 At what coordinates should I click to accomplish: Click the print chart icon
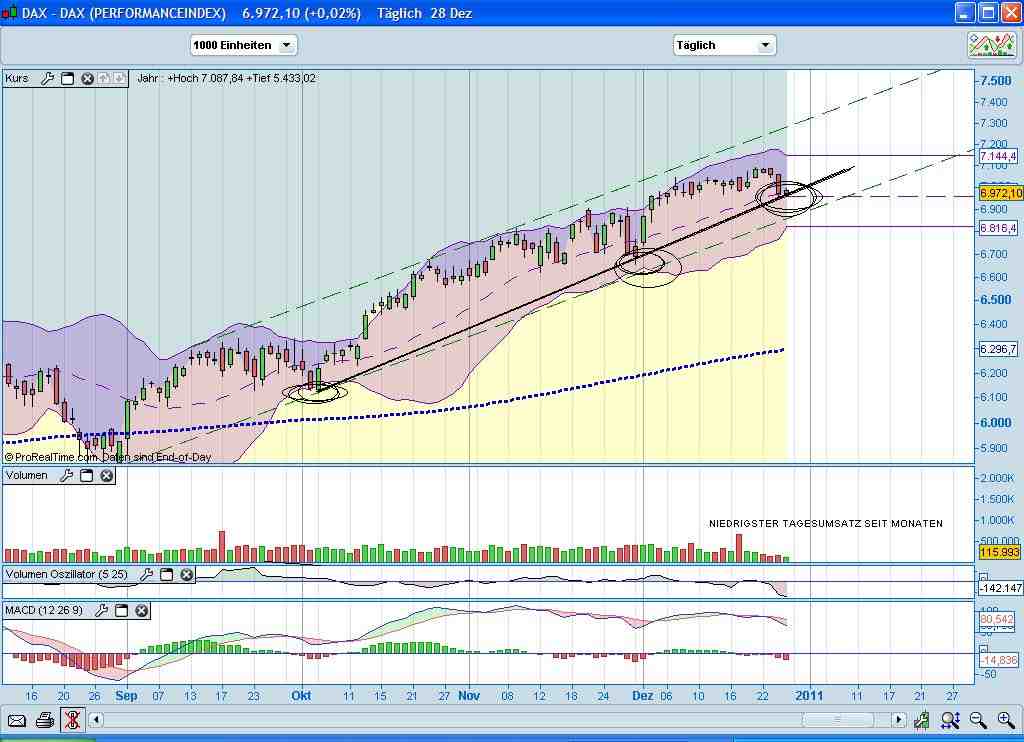44,720
